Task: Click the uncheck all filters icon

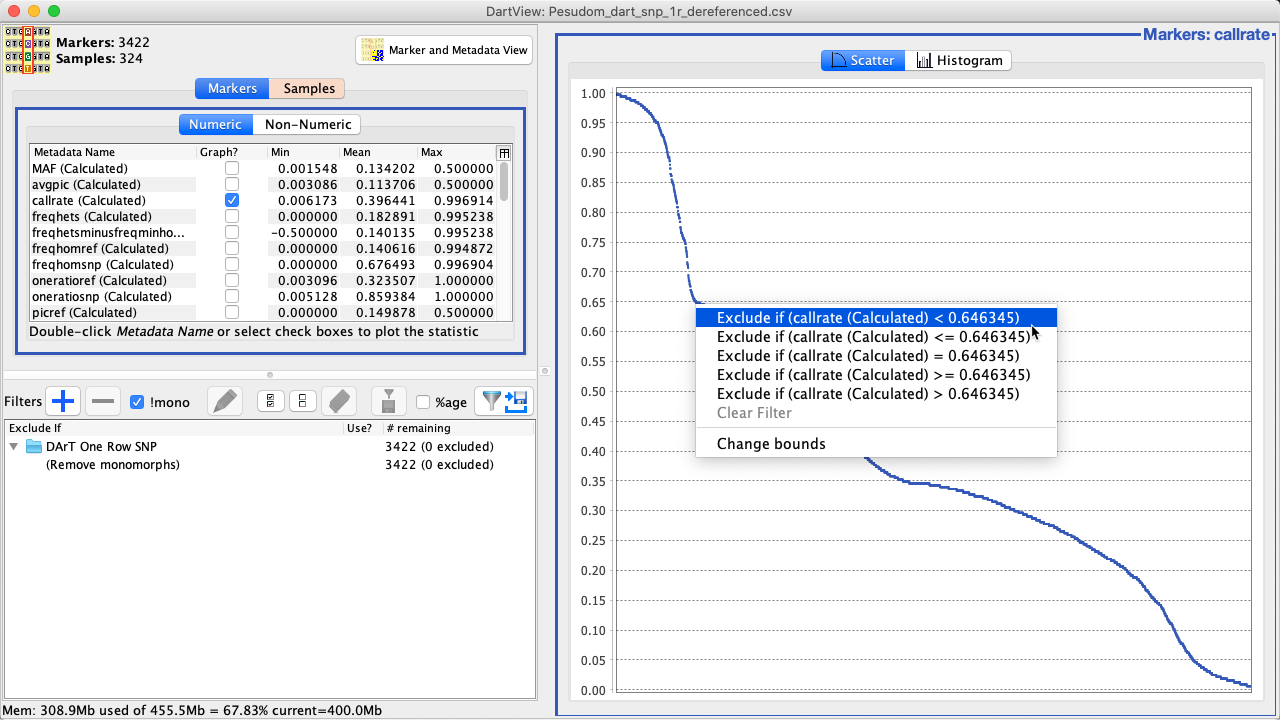Action: coord(303,402)
